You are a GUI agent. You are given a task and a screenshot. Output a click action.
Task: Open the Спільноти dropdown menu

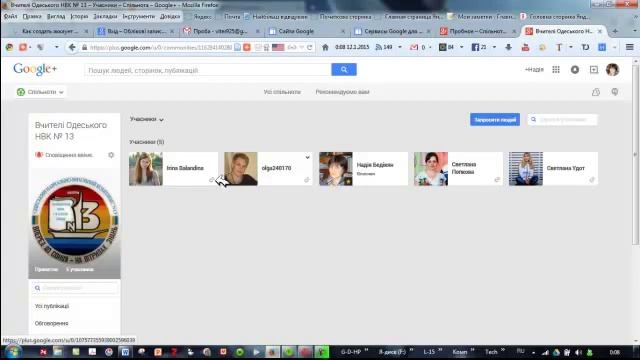click(40, 92)
